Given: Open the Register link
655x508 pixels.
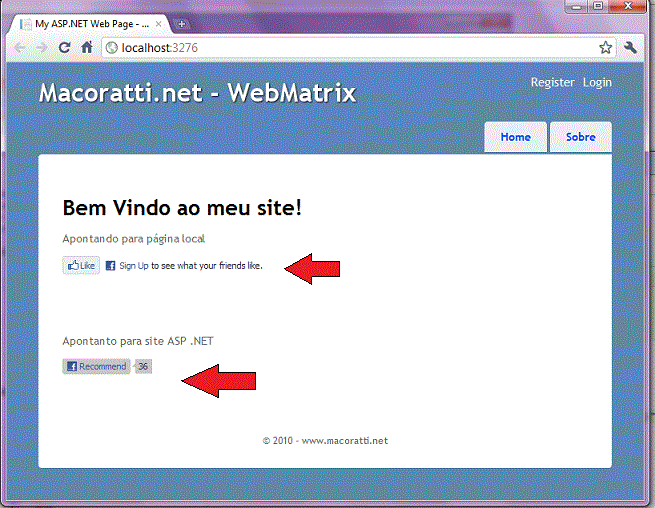Looking at the screenshot, I should [552, 82].
